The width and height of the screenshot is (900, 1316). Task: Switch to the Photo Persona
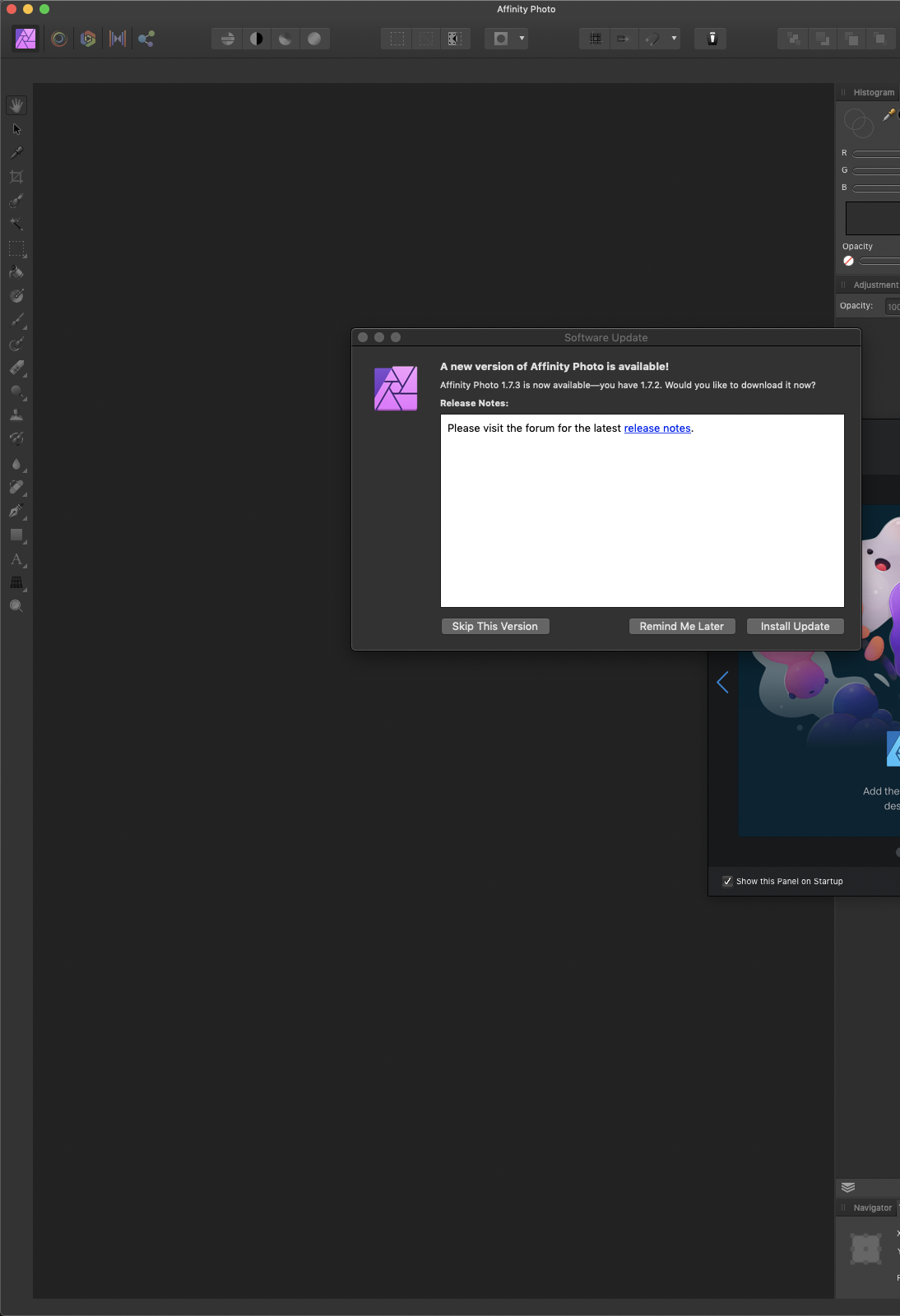point(26,39)
